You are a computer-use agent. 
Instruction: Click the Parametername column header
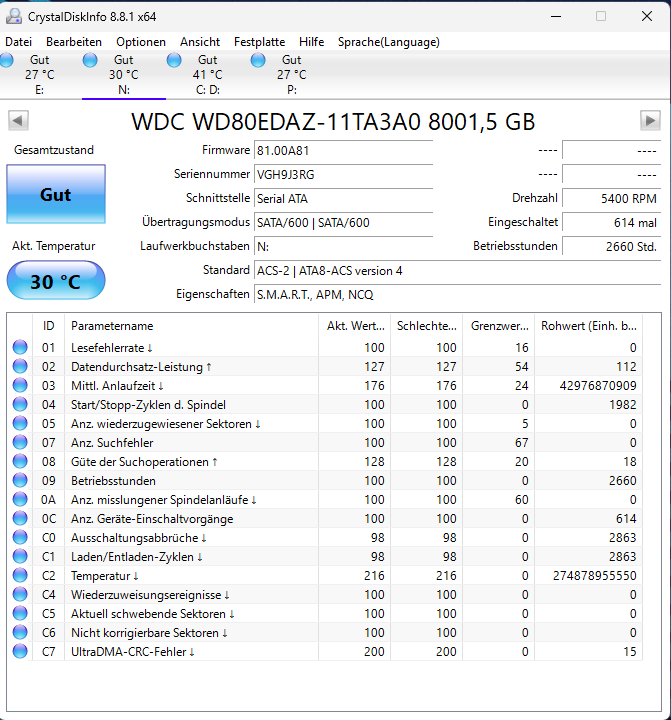coord(192,326)
